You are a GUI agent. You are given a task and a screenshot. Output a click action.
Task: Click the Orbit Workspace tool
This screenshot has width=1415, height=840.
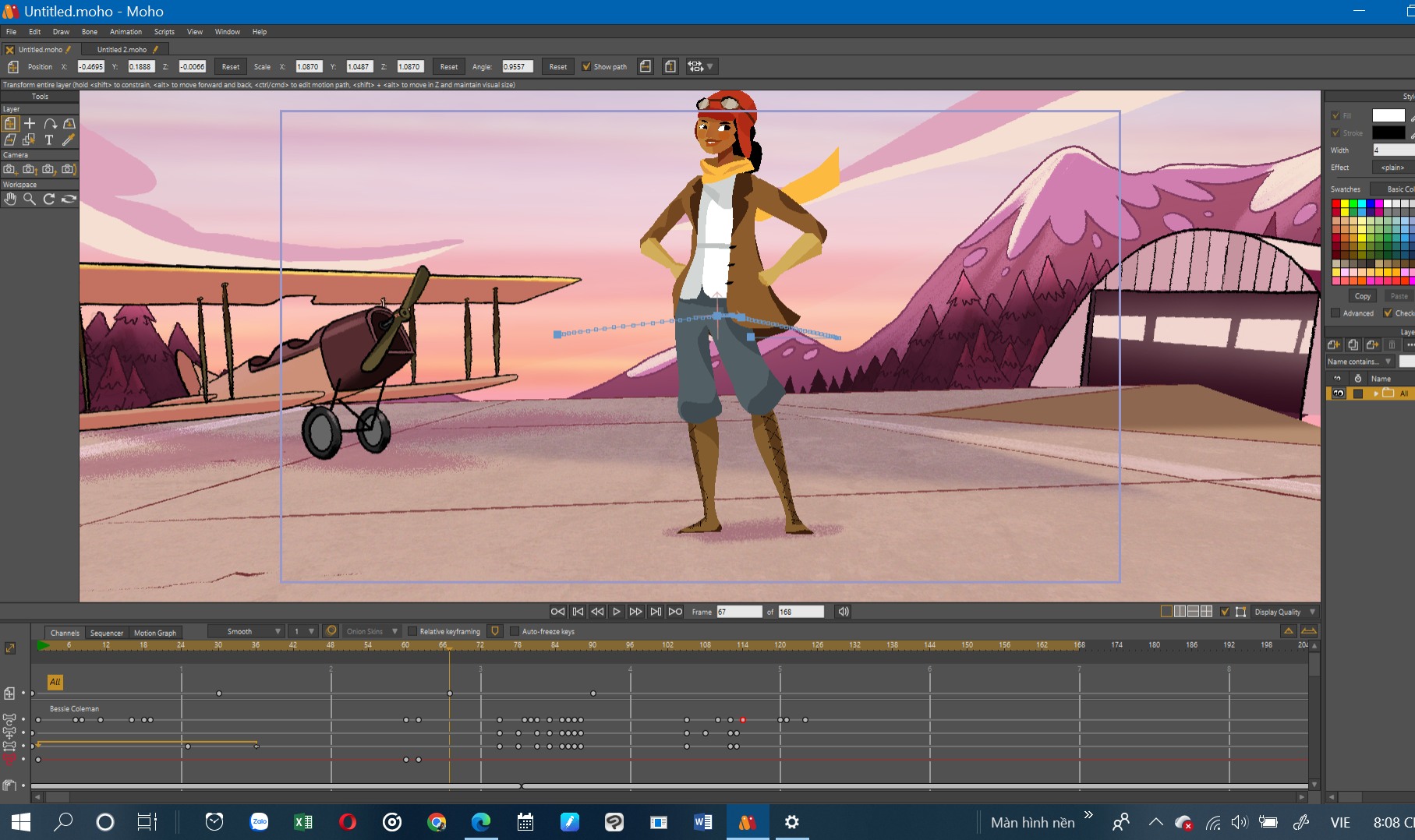coord(69,199)
